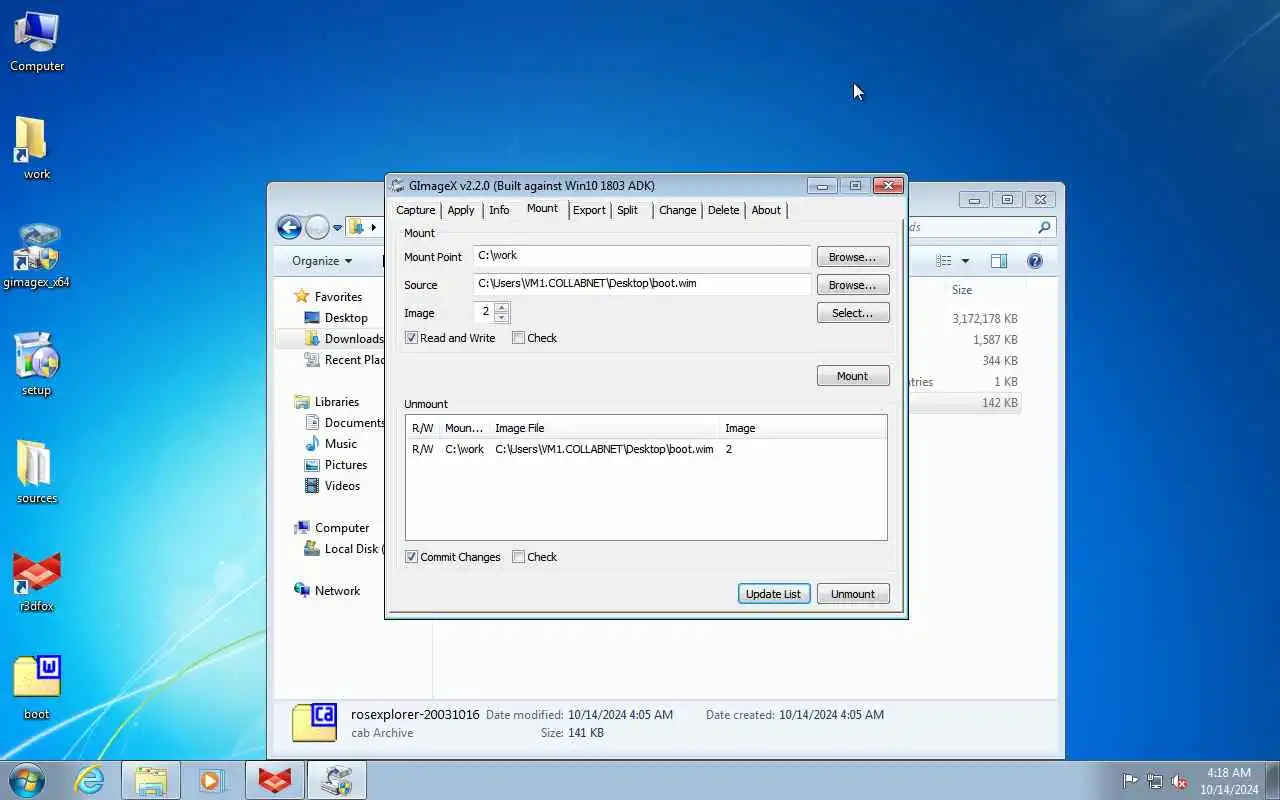
Task: Click the Action Center flag tray icon
Action: [x=1130, y=781]
